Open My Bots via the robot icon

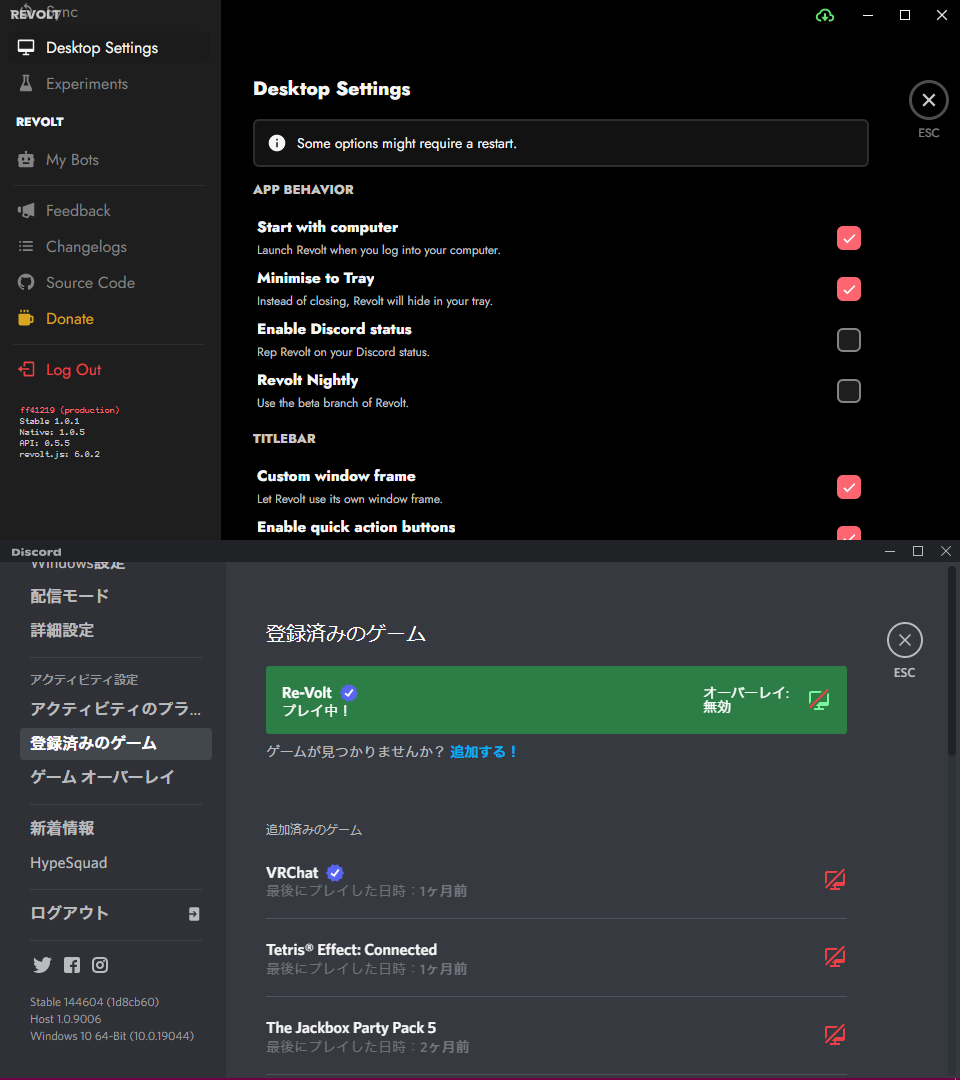(25, 159)
